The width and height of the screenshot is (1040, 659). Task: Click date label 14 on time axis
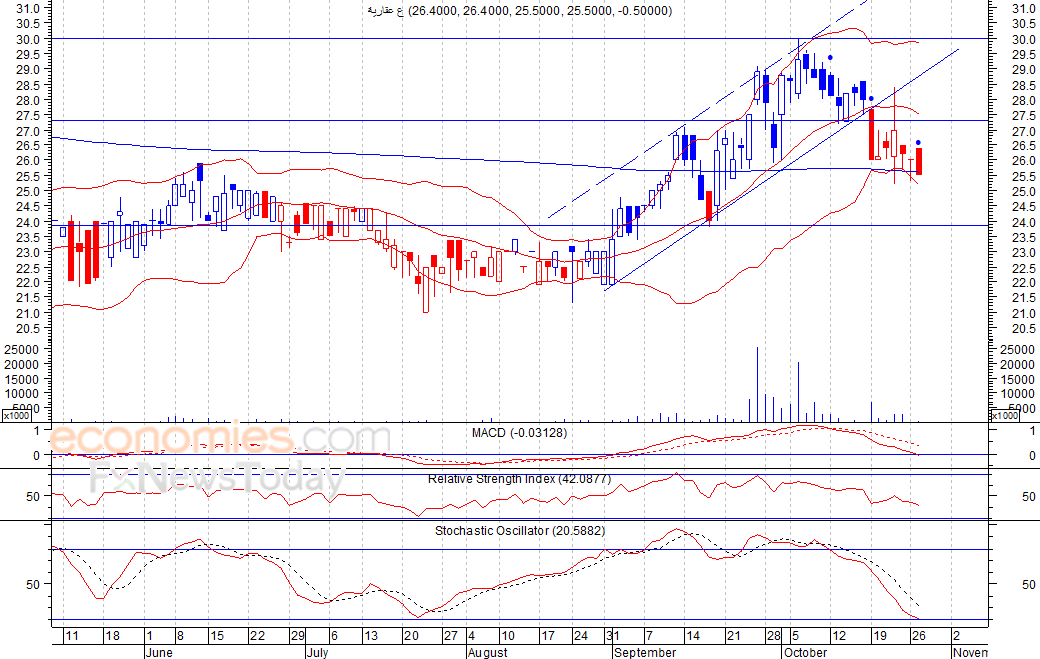(x=693, y=636)
